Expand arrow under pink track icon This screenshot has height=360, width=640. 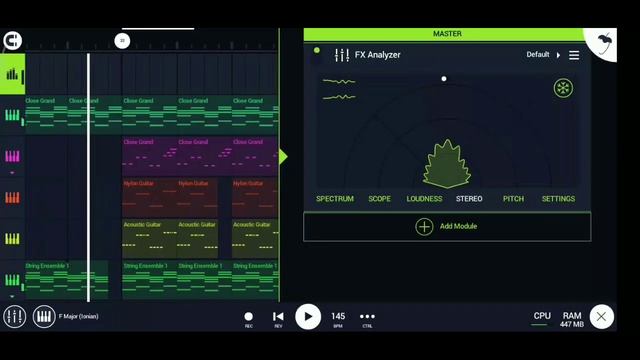12,173
